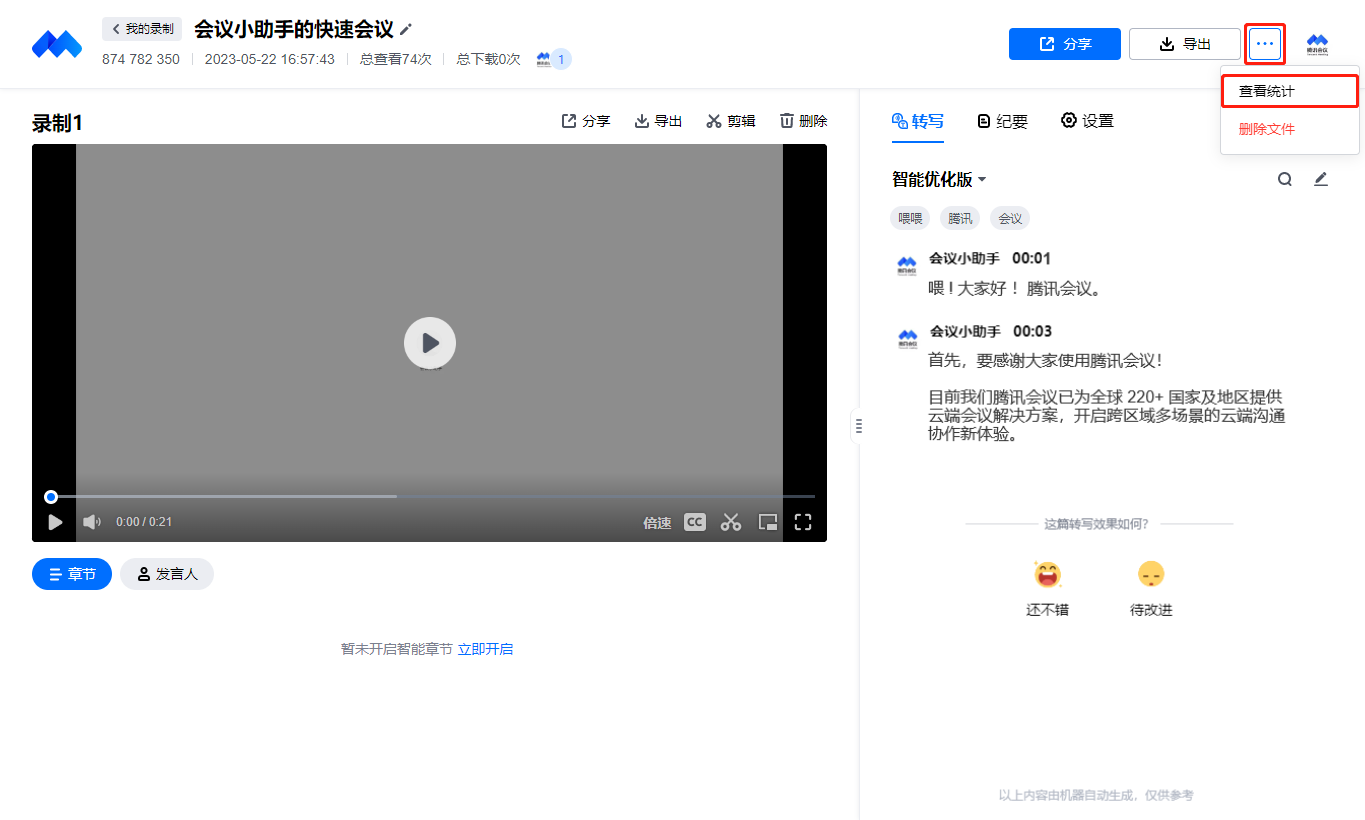
Task: Share recording 录制1 via 分享
Action: [586, 121]
